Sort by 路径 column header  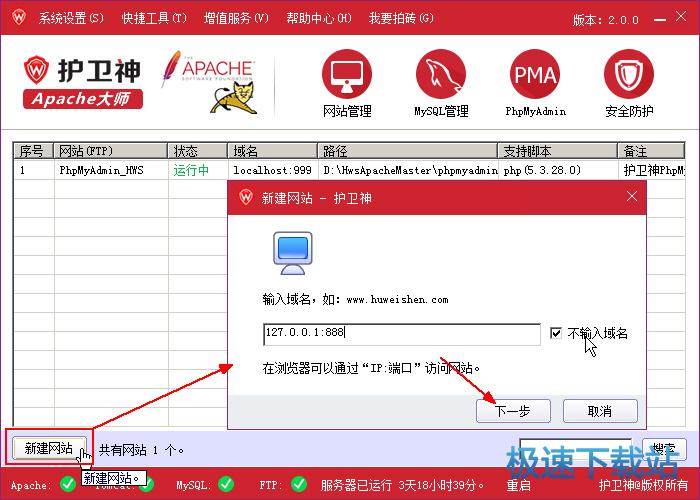[x=408, y=151]
